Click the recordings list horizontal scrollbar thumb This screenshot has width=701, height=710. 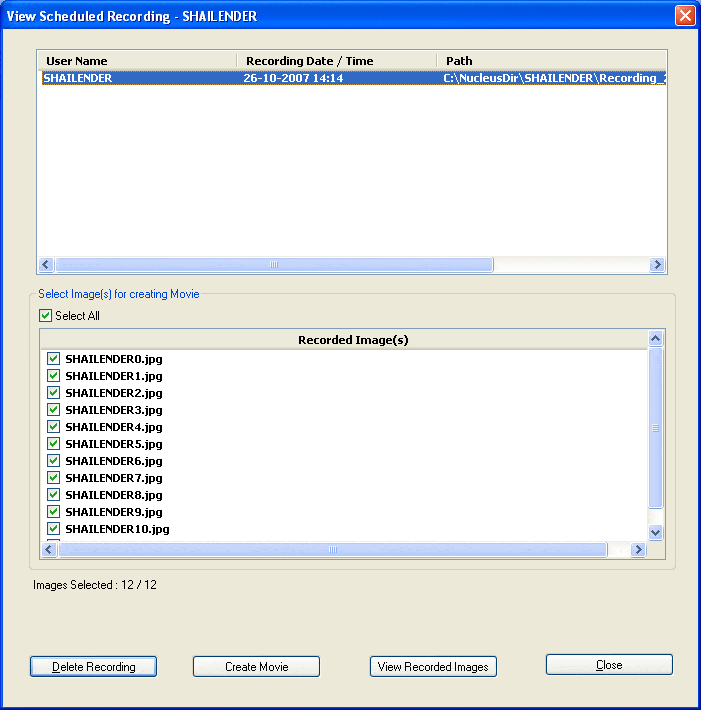[274, 264]
